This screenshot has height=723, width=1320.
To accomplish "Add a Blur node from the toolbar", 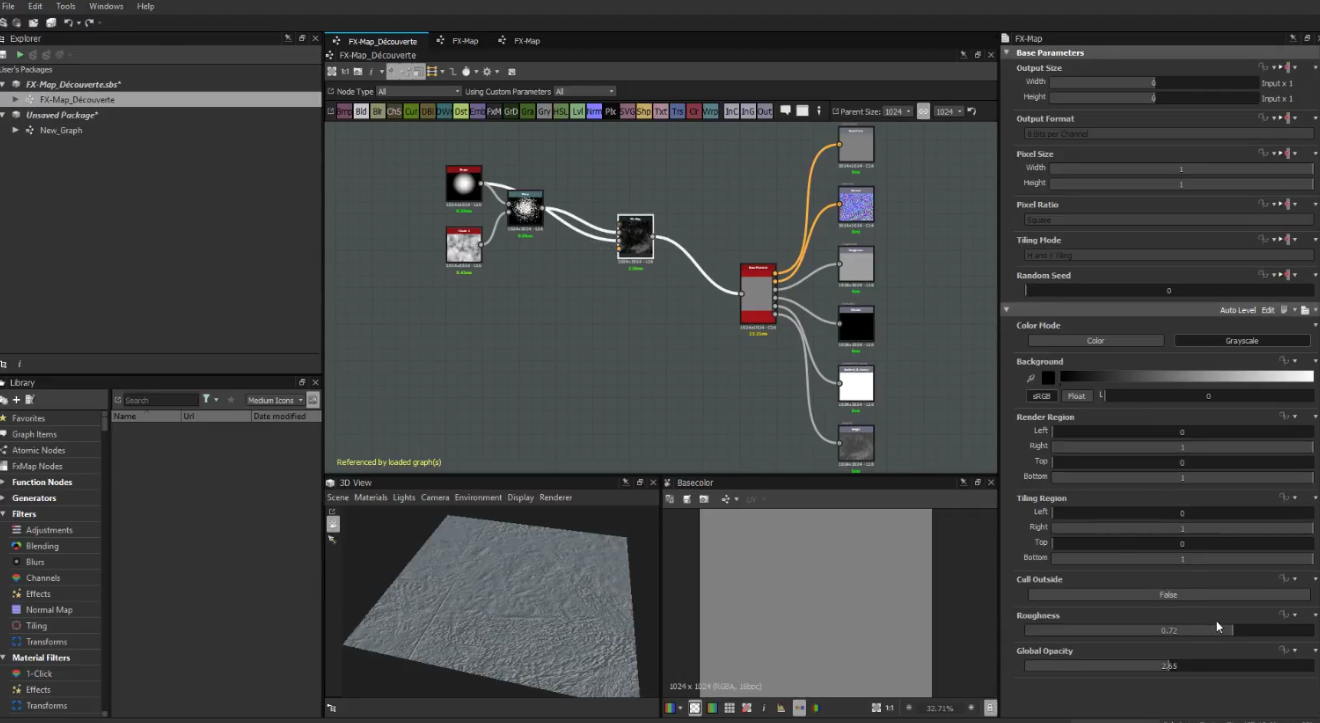I will click(377, 111).
